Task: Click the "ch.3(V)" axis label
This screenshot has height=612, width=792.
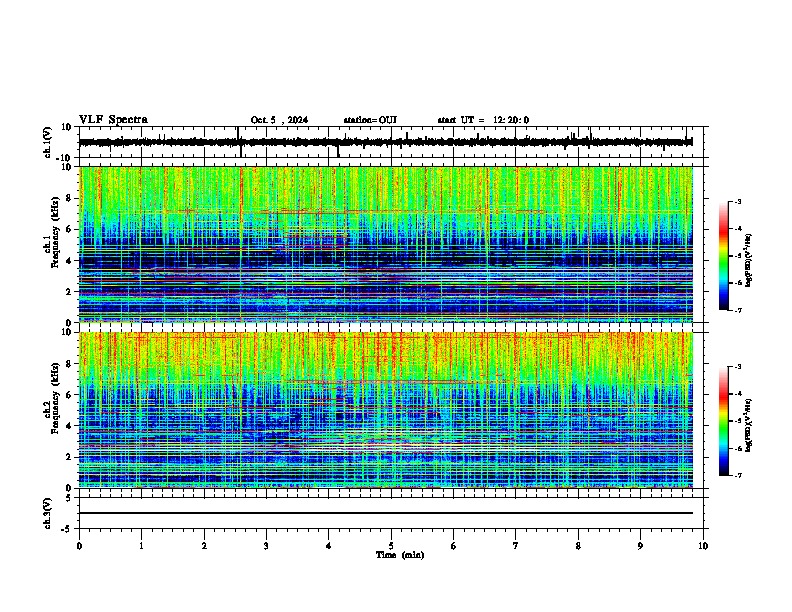Action: click(x=48, y=513)
